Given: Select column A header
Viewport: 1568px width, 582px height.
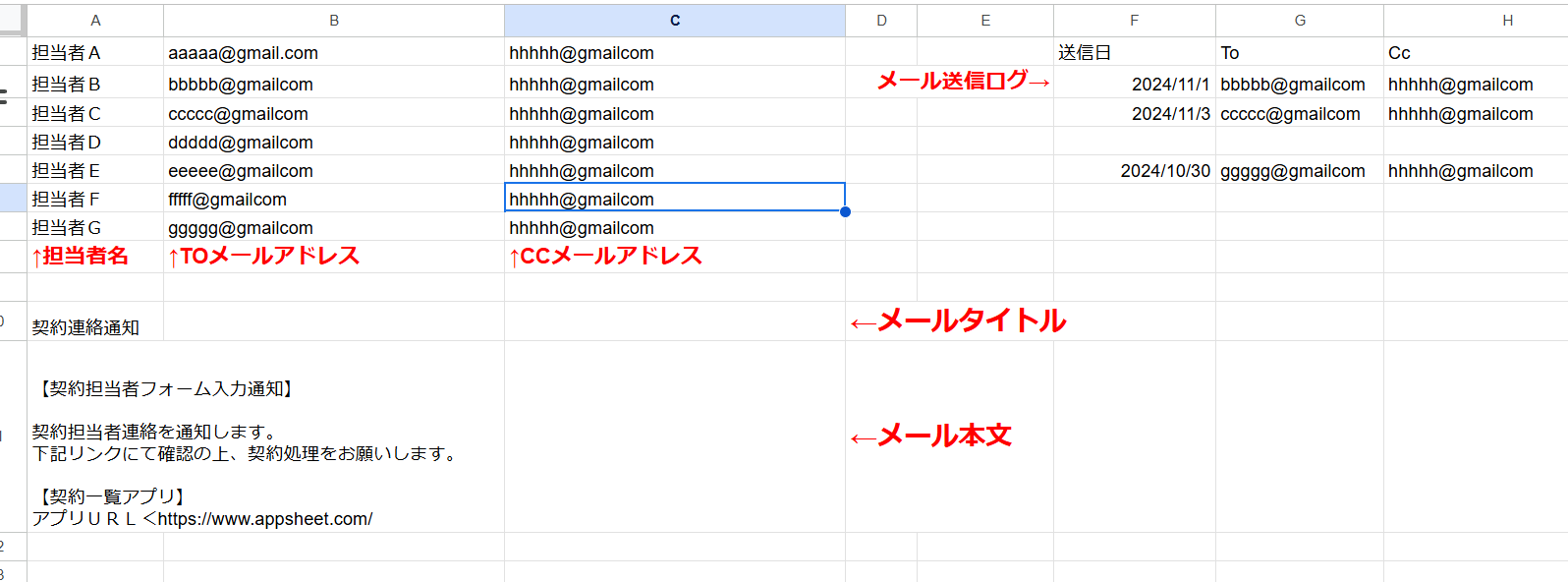Looking at the screenshot, I should pyautogui.click(x=95, y=21).
